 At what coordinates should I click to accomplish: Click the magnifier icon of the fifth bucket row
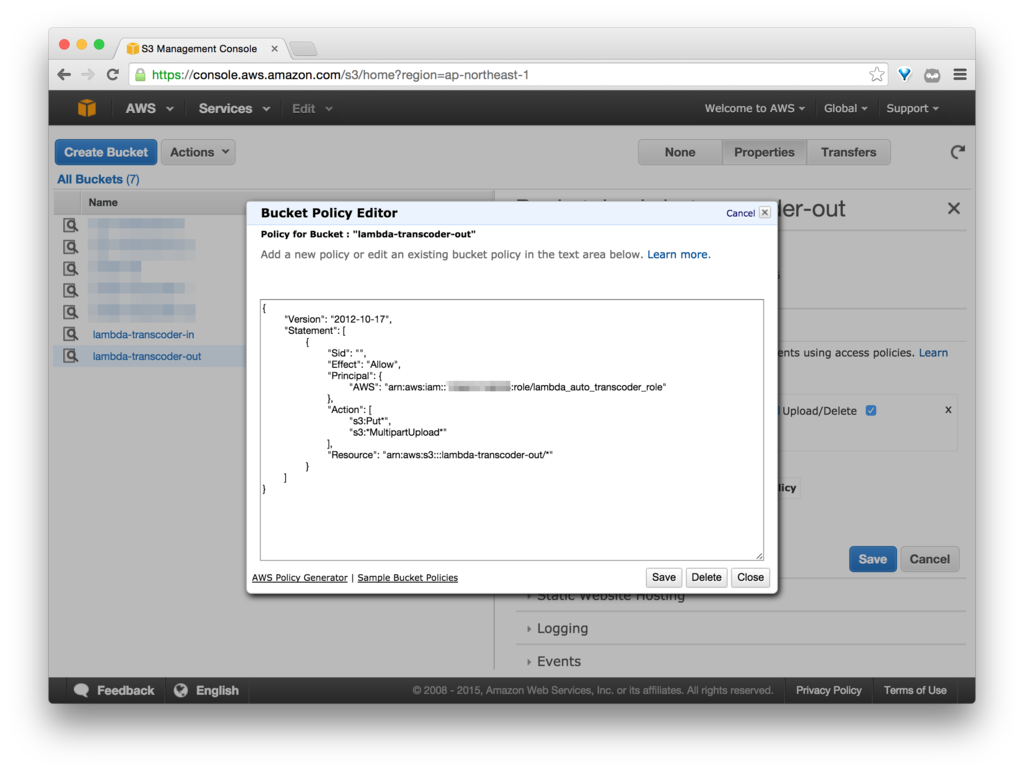click(71, 312)
